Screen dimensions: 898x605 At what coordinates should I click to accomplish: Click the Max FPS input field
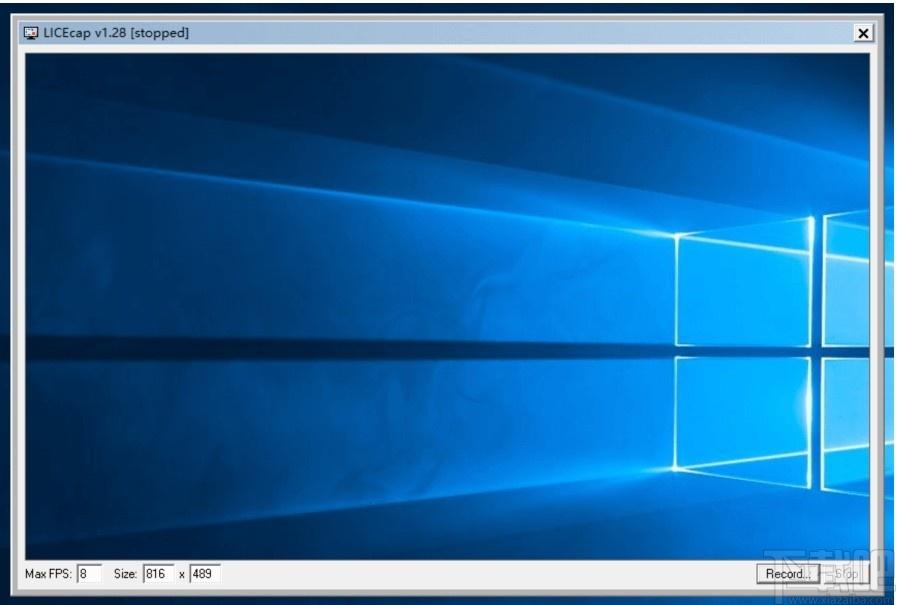pyautogui.click(x=89, y=573)
